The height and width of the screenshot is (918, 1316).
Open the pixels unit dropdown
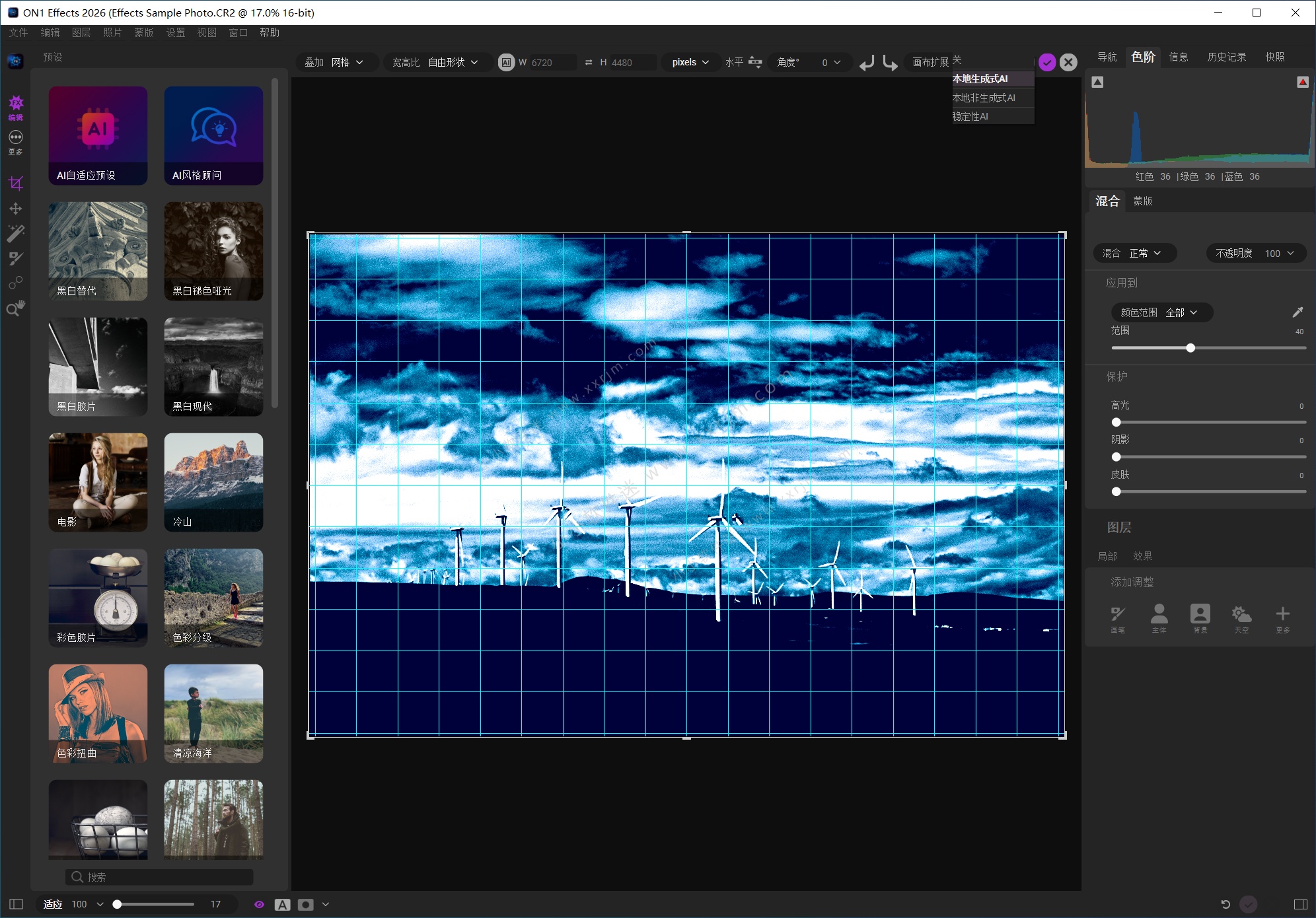pos(690,62)
